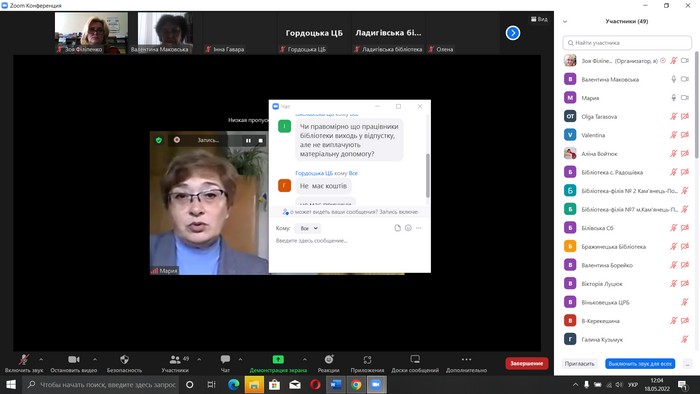Select Бібліотека с. Радошівка participant row
The height and width of the screenshot is (394, 700).
point(626,172)
